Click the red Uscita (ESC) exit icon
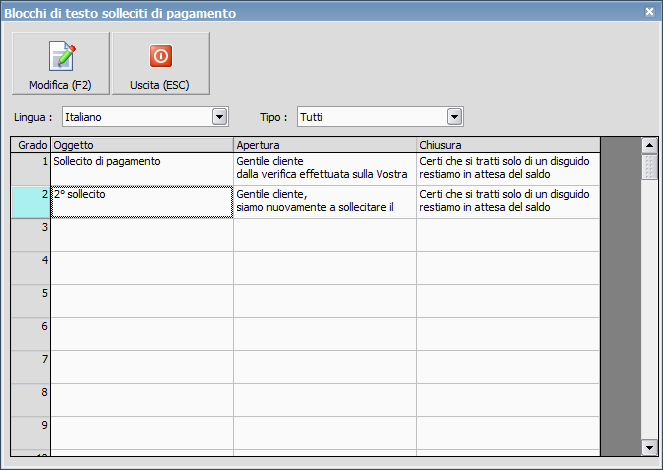Viewport: 663px width, 470px height. (160, 56)
